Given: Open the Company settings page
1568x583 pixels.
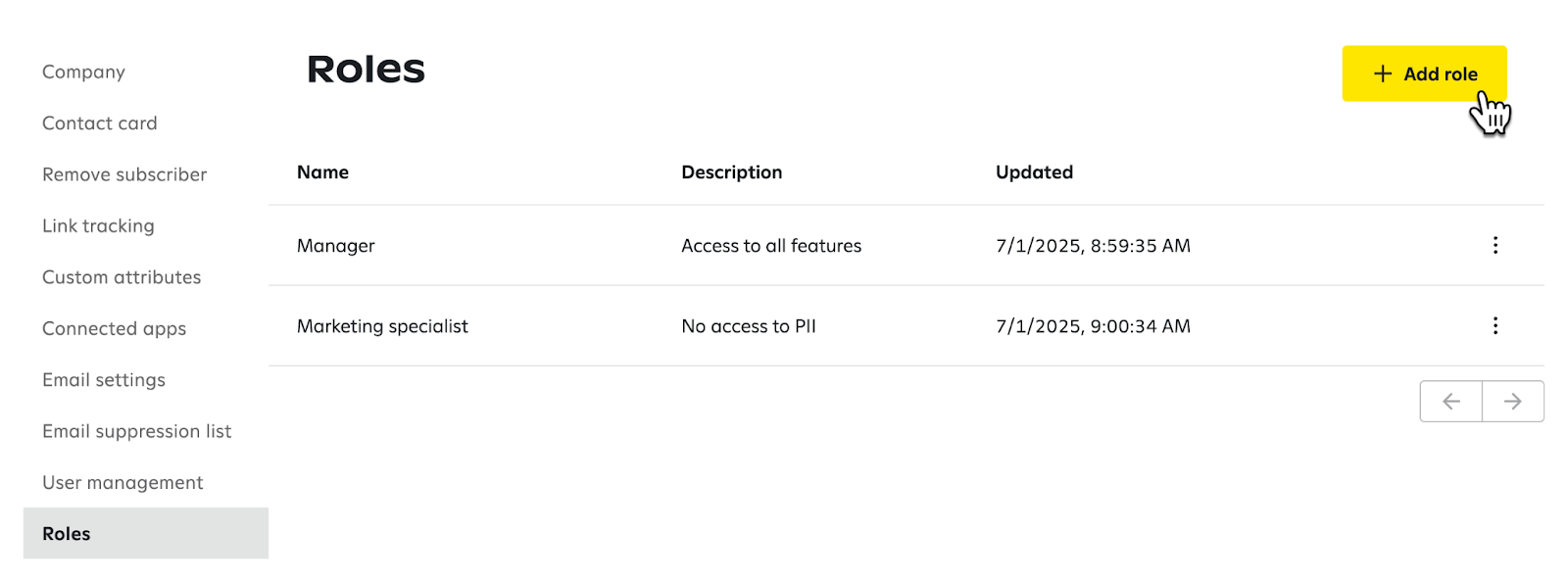Looking at the screenshot, I should tap(83, 72).
